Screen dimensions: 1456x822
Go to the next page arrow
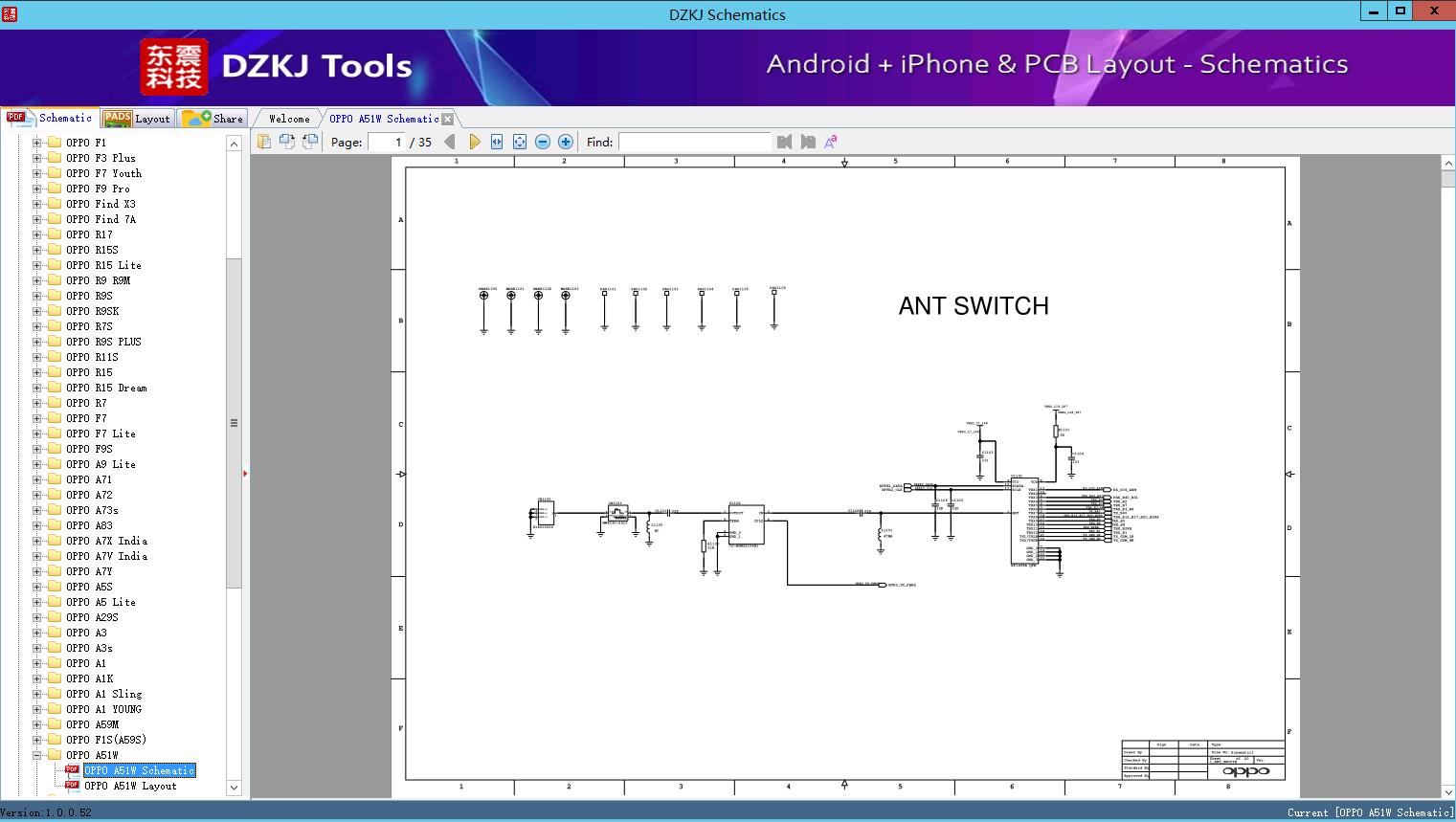(x=474, y=142)
